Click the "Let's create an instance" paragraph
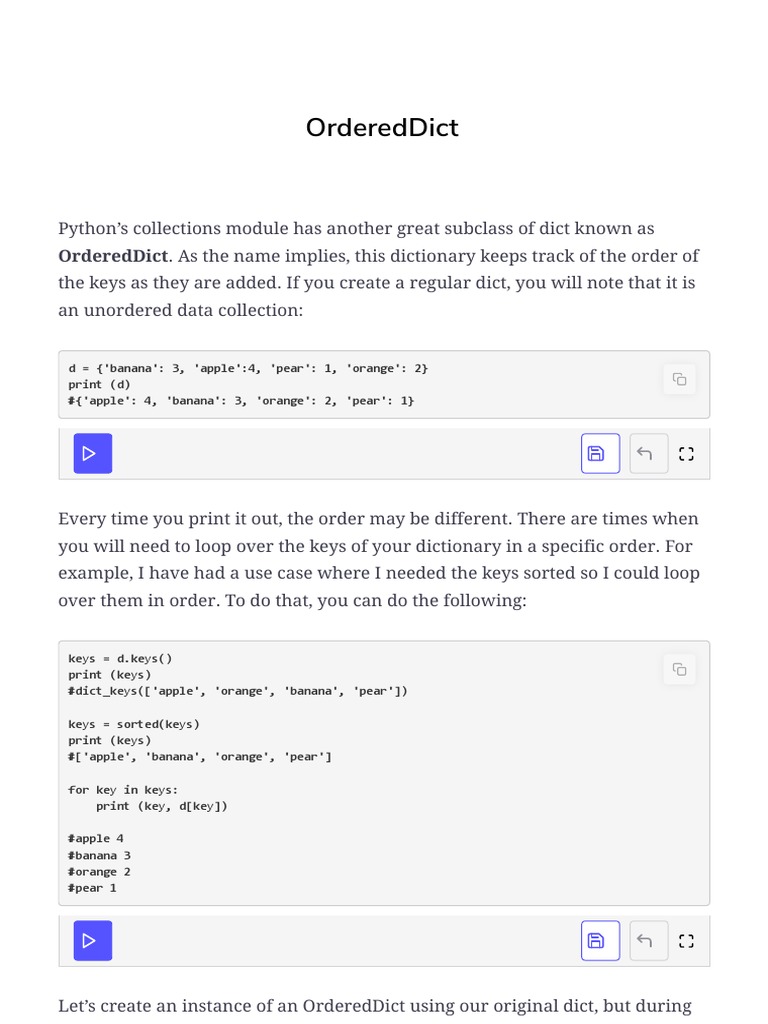768x1024 pixels. point(374,1005)
